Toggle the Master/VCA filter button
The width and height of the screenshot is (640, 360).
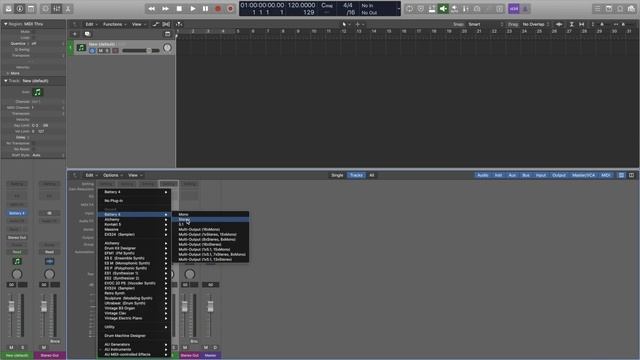583,176
